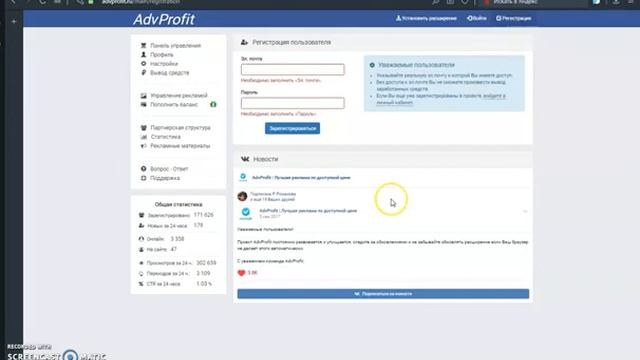The width and height of the screenshot is (640, 360).
Task: Open the news post author link
Action: pos(308,211)
